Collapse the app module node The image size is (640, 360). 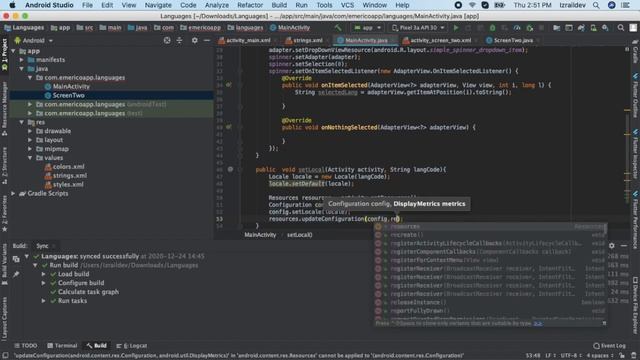coord(14,51)
